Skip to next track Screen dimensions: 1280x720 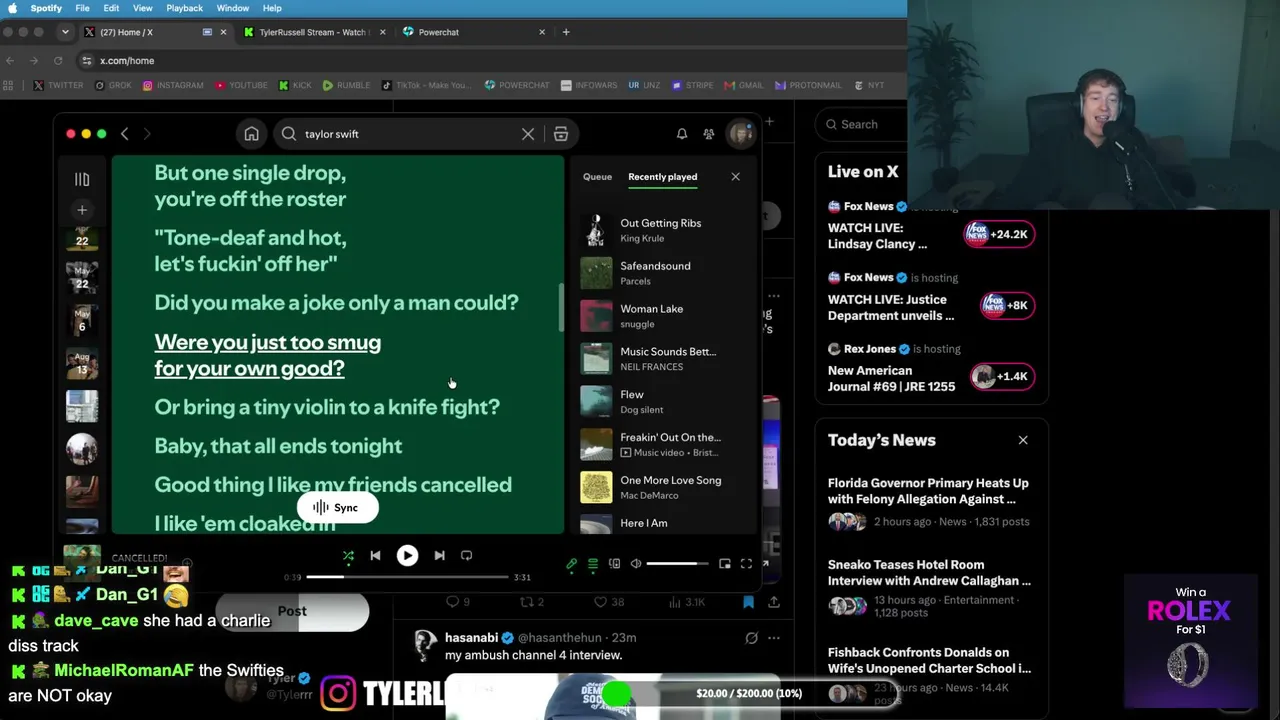pos(439,555)
